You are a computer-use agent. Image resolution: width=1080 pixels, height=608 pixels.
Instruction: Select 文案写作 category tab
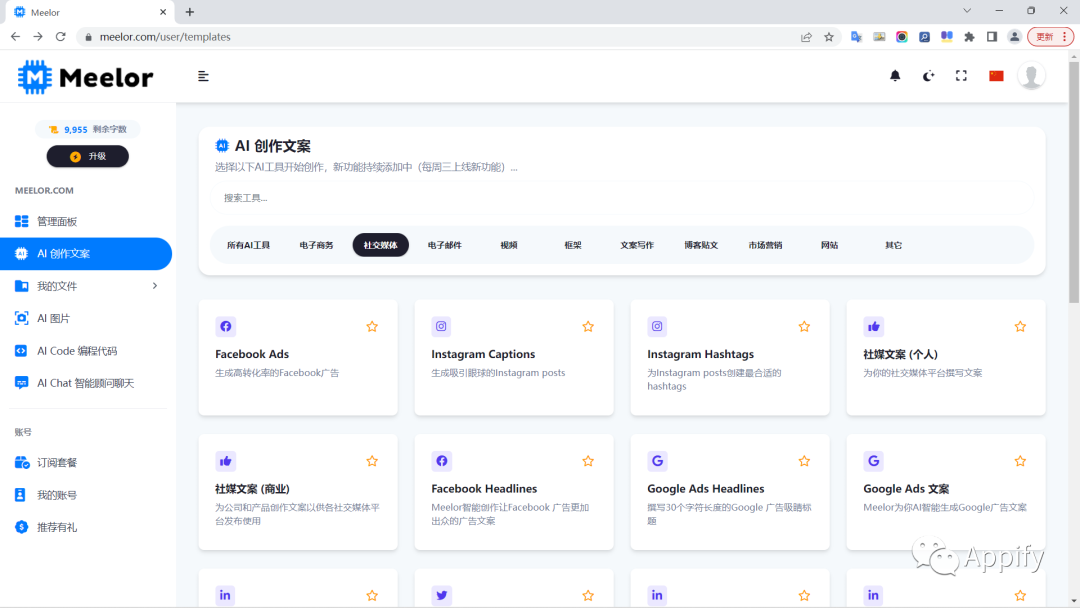coord(636,245)
